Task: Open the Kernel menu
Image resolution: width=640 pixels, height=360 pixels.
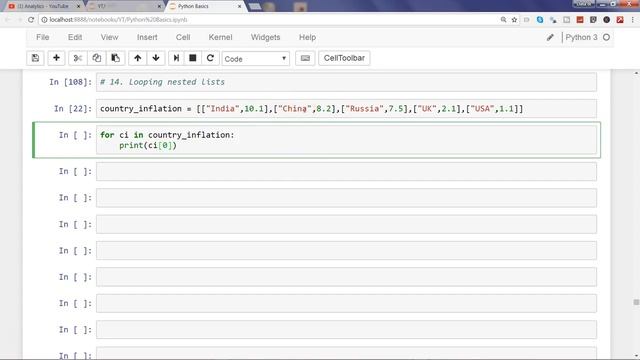Action: (220, 37)
